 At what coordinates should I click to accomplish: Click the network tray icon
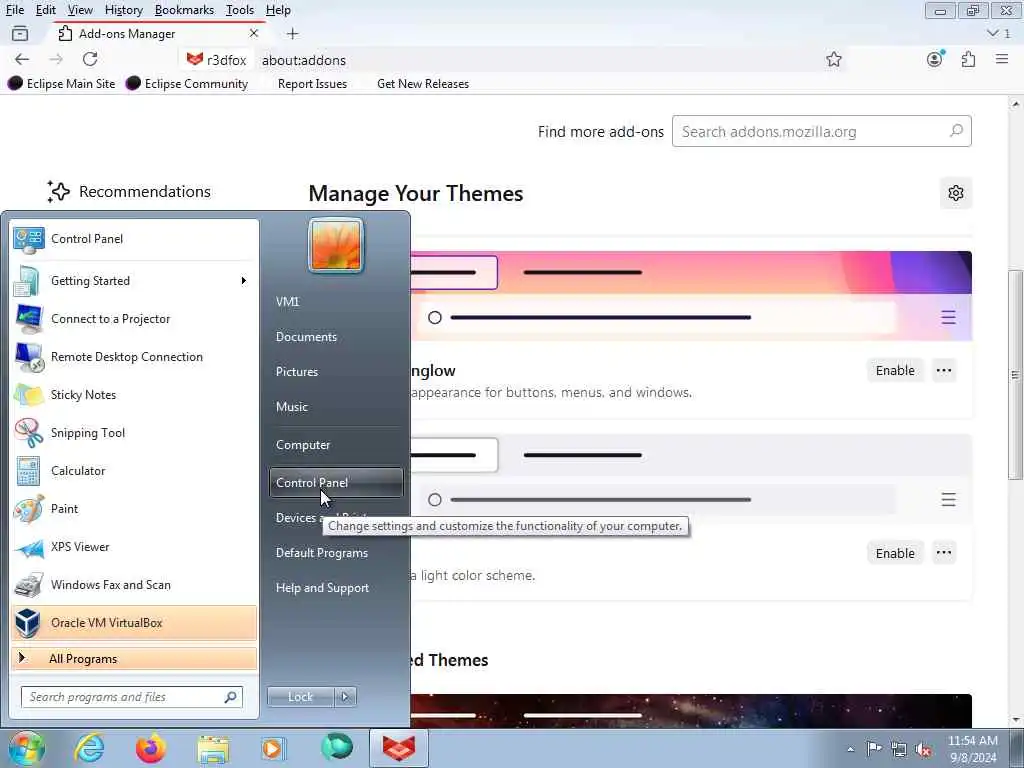pyautogui.click(x=899, y=749)
